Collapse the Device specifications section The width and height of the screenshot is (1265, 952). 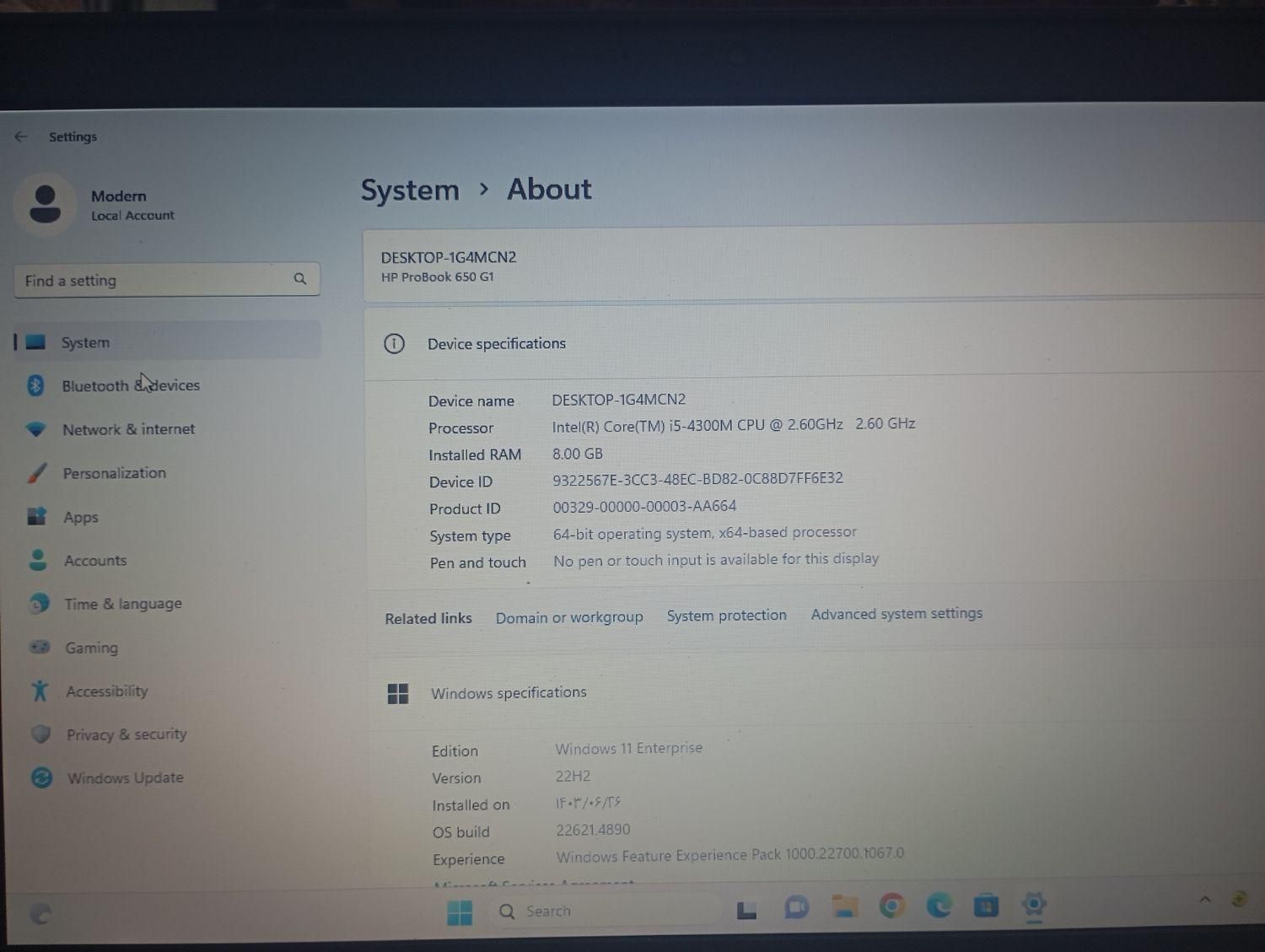814,343
